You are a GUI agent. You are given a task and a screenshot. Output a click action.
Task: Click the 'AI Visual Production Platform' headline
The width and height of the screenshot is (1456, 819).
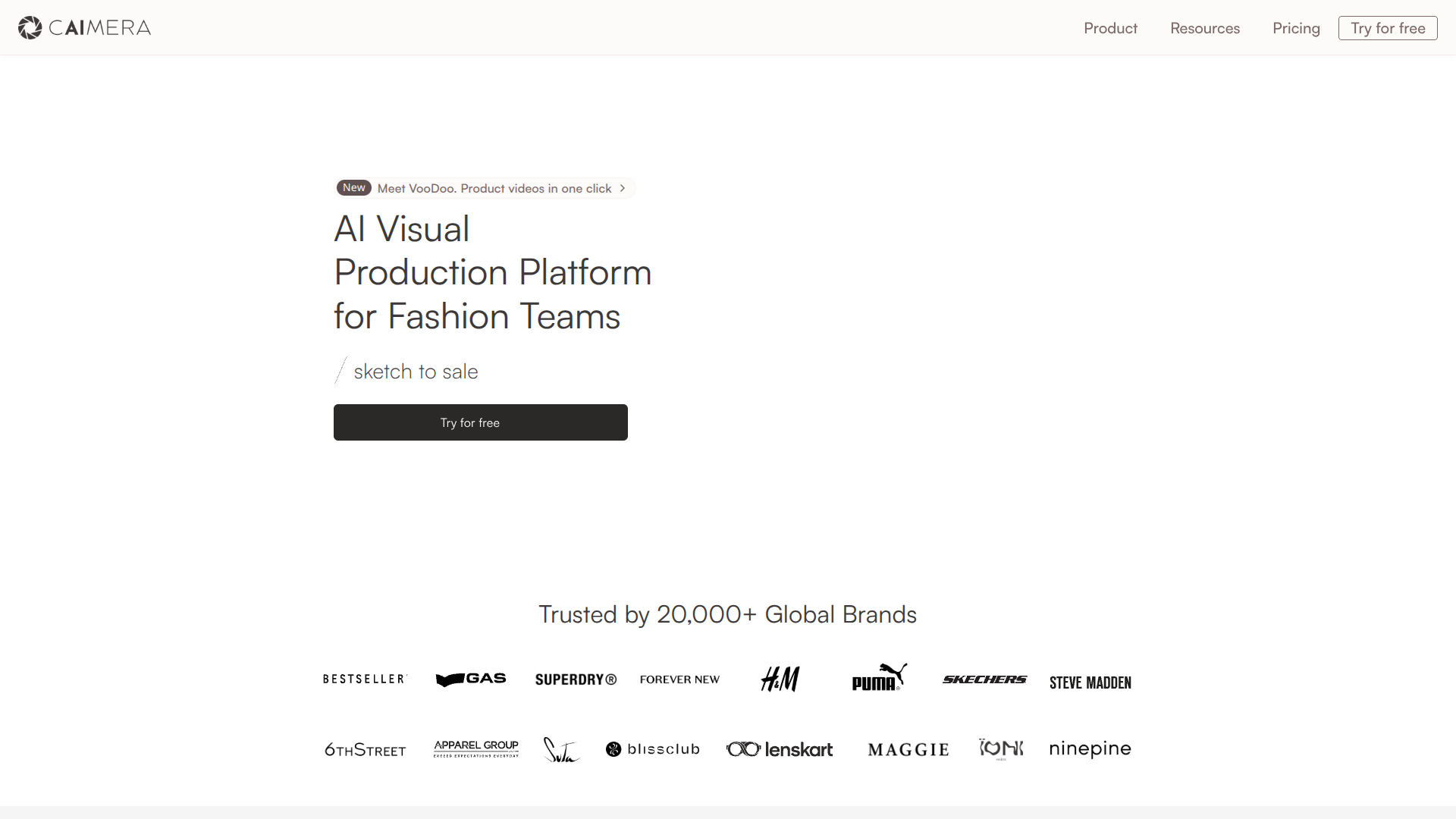(x=493, y=272)
